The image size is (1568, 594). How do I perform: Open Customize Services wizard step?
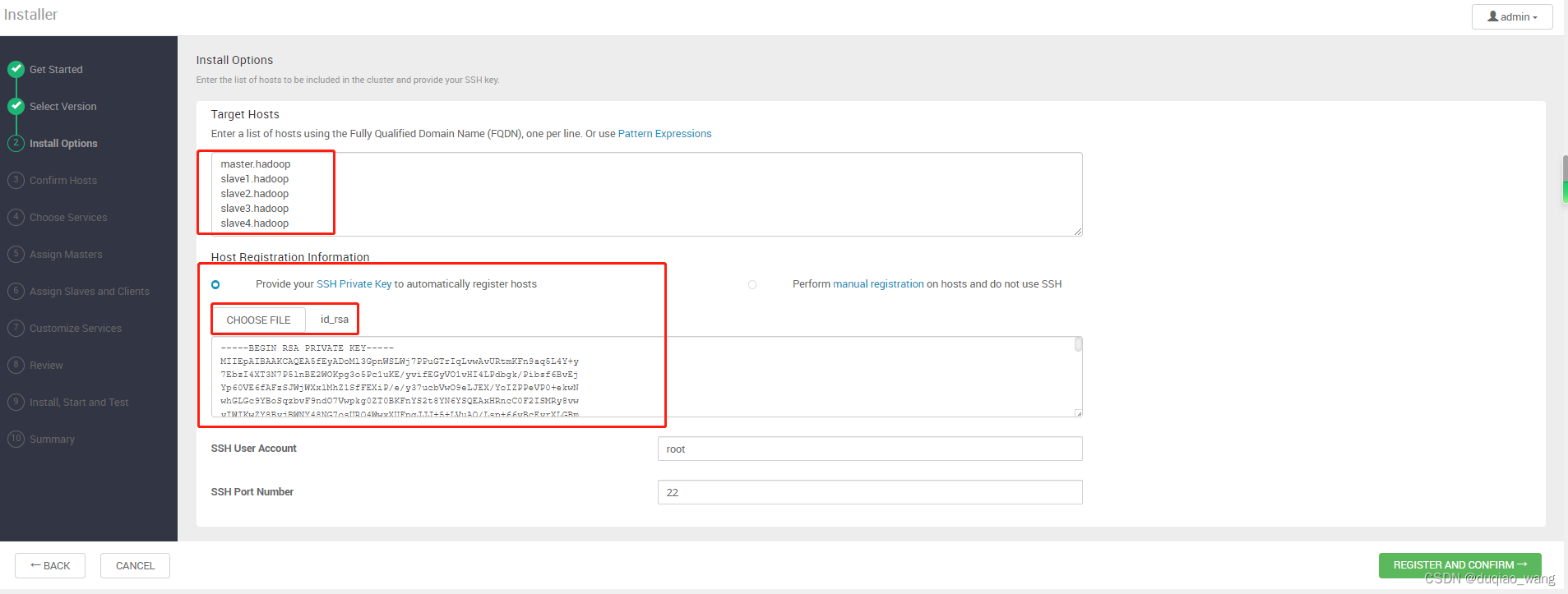click(76, 329)
